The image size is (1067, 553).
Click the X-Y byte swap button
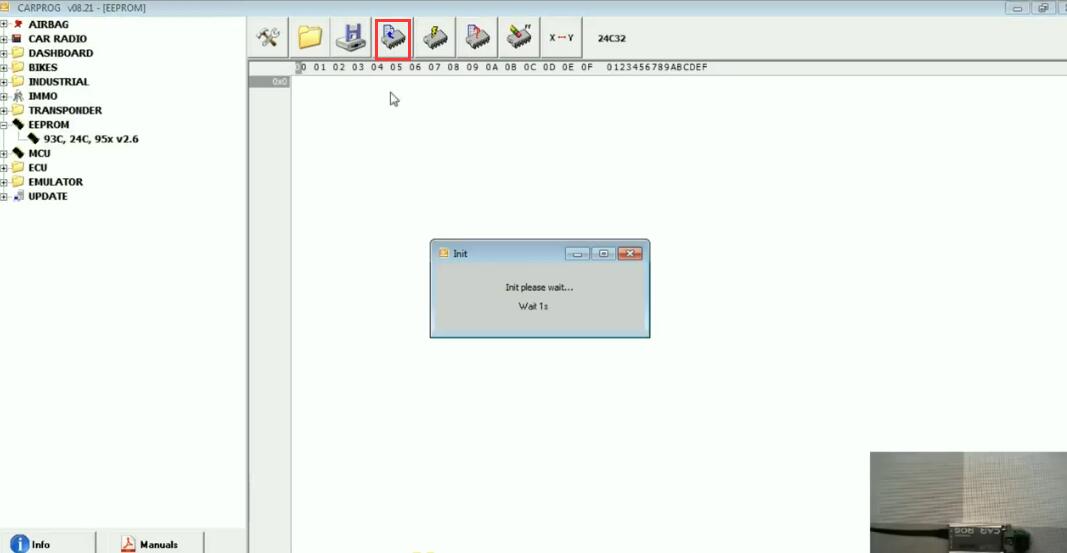[561, 37]
